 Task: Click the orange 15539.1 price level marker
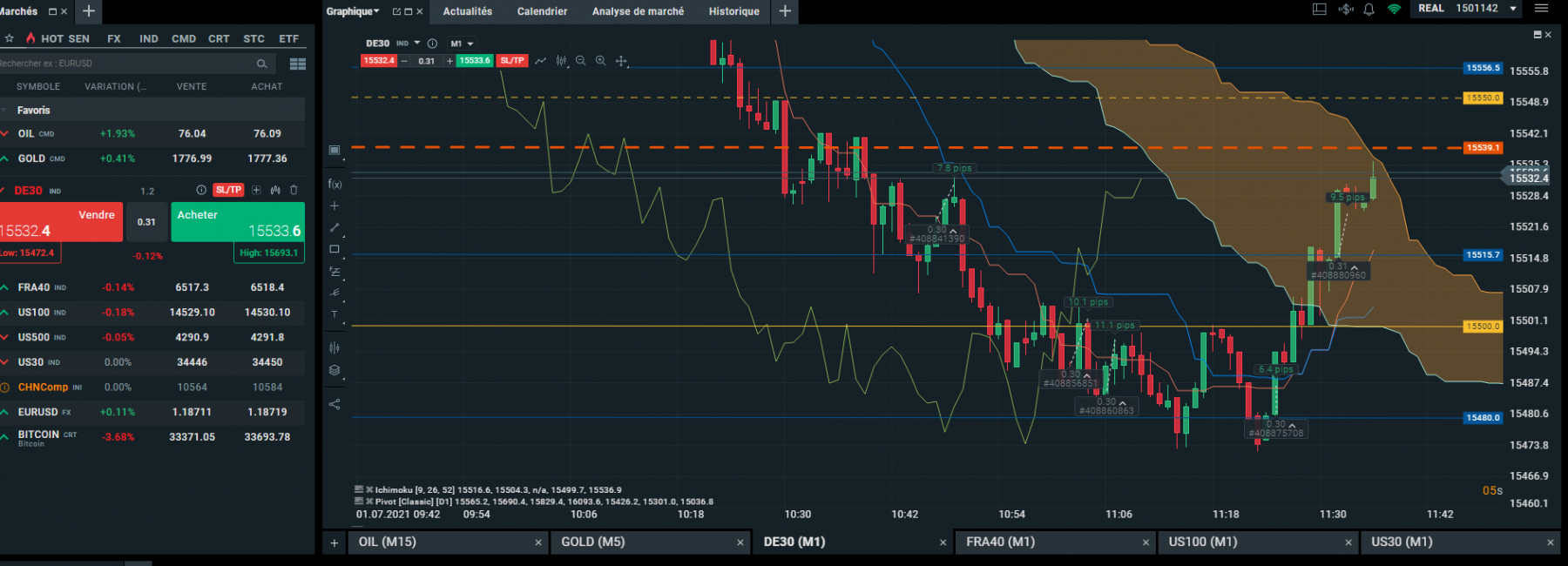click(1483, 148)
